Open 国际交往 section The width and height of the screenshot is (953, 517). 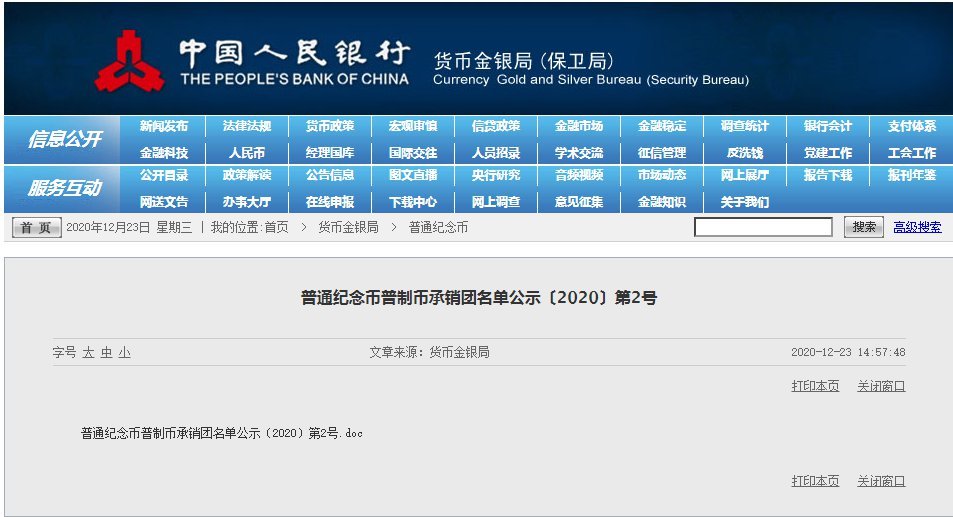(413, 152)
